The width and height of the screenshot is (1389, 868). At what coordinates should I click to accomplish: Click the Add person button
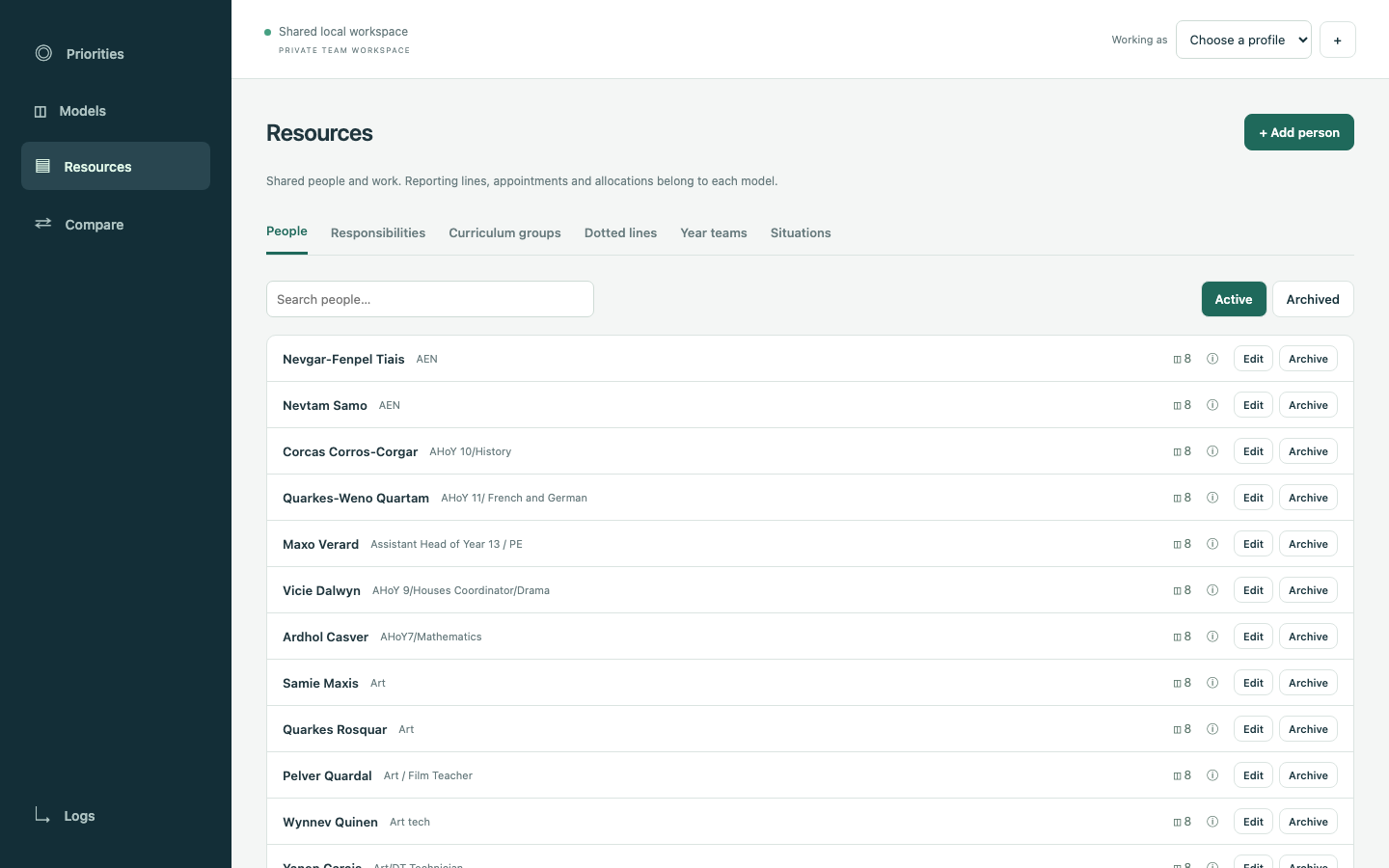tap(1299, 132)
